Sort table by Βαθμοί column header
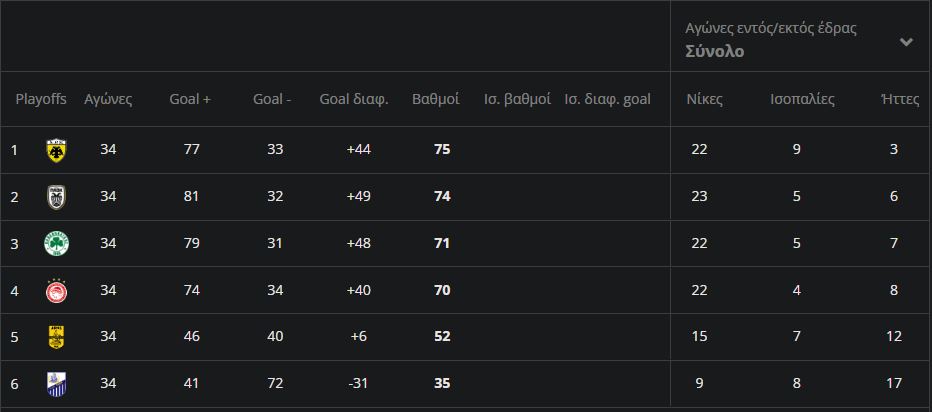The width and height of the screenshot is (932, 412). coord(436,99)
